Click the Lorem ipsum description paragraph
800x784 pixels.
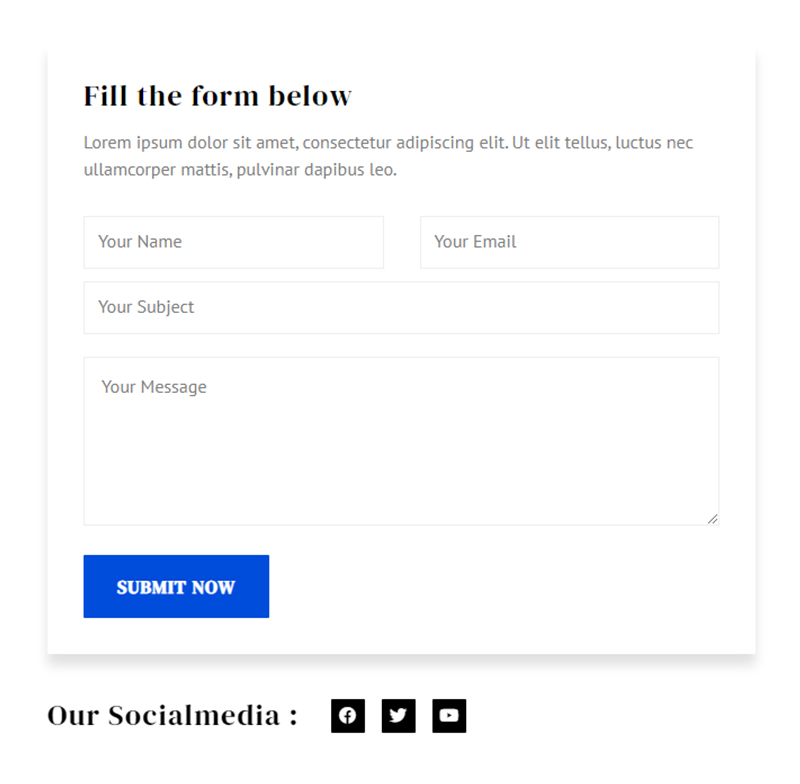point(388,156)
